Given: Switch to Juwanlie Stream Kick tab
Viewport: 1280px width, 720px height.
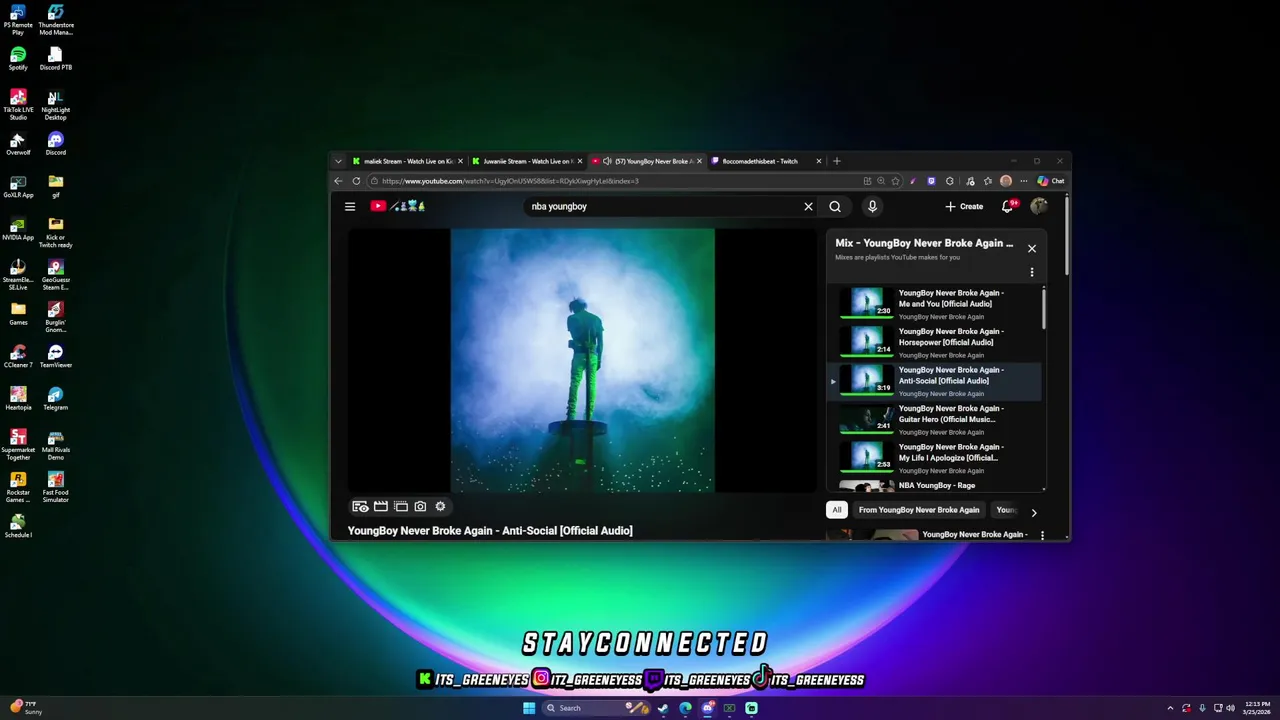Looking at the screenshot, I should (527, 161).
